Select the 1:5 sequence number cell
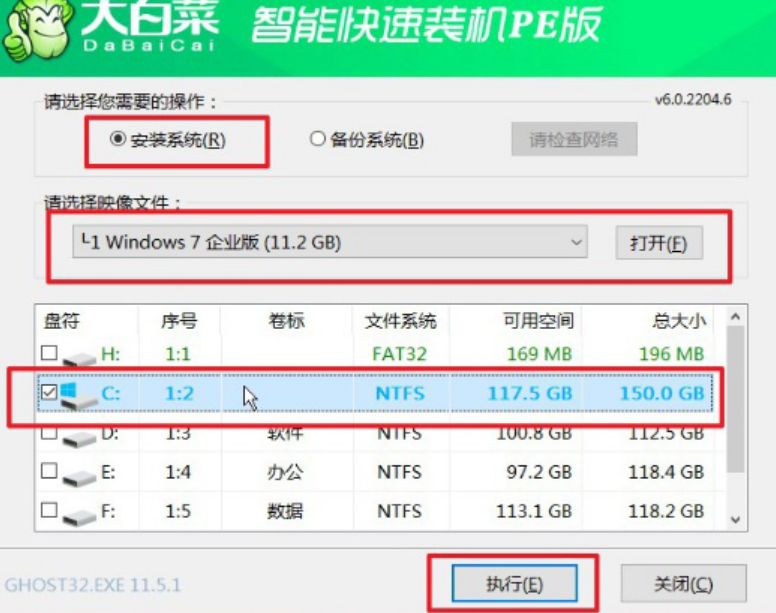The height and width of the screenshot is (613, 776). pyautogui.click(x=178, y=511)
